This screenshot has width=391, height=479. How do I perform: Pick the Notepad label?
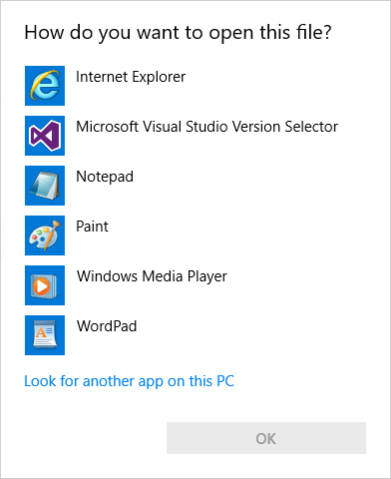point(105,177)
